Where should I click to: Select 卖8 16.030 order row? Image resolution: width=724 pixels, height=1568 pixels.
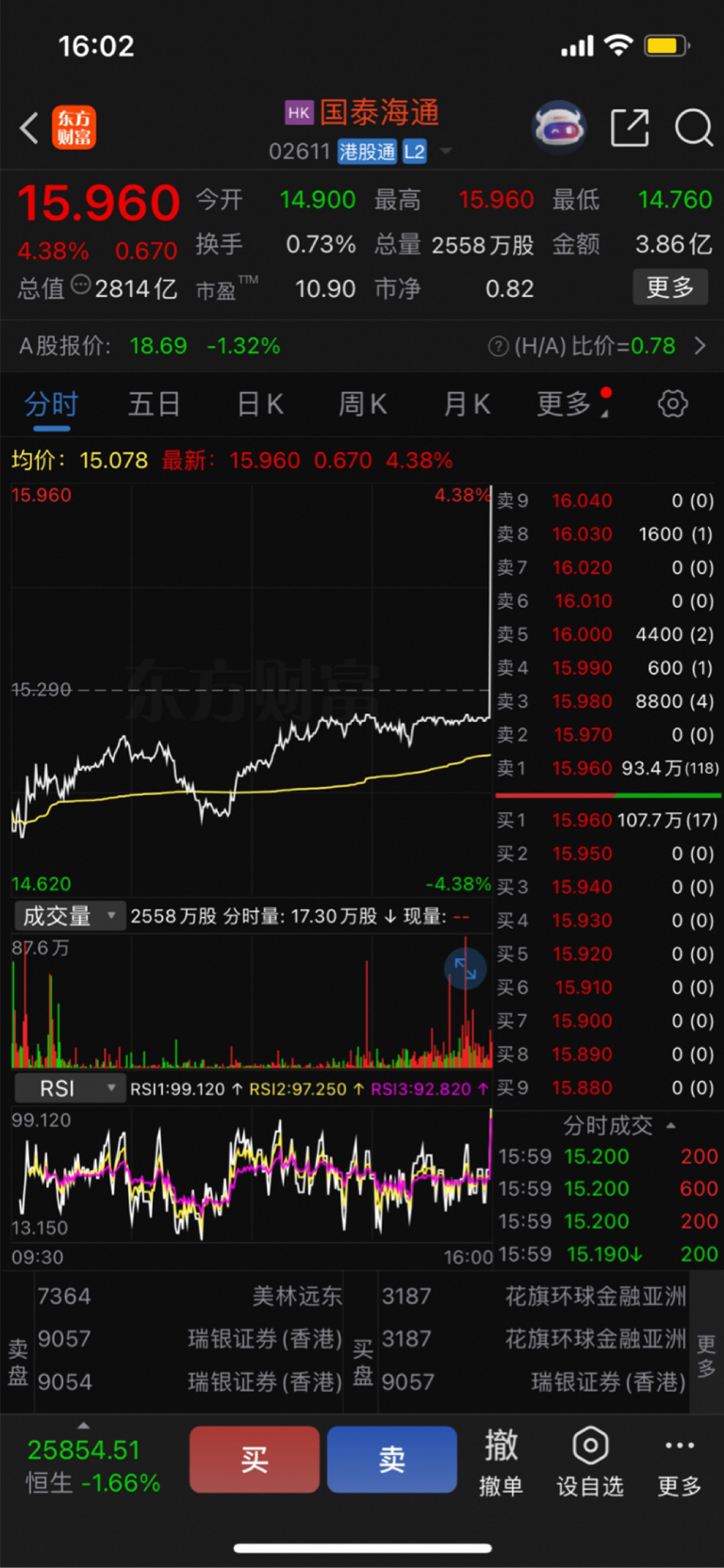tap(608, 534)
